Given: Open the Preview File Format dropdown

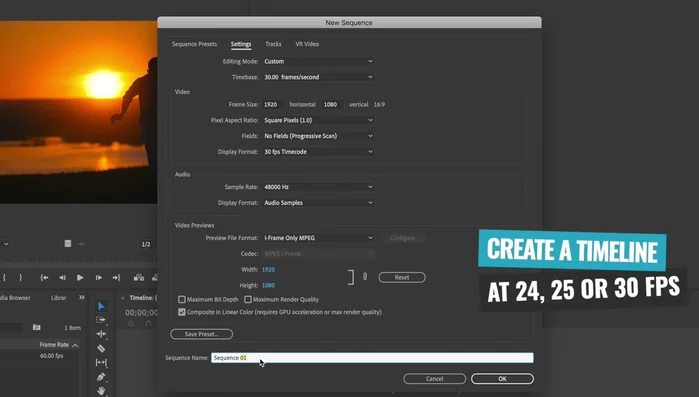Looking at the screenshot, I should [318, 238].
